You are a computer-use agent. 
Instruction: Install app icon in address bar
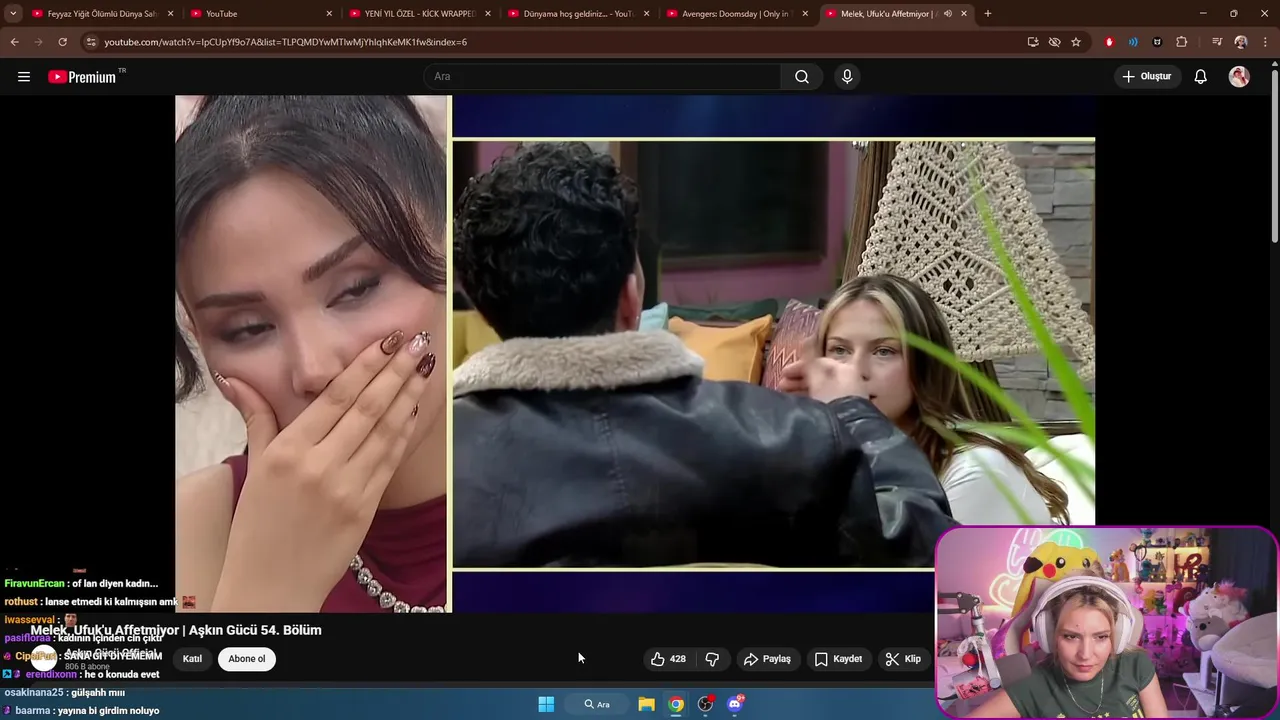1033,42
